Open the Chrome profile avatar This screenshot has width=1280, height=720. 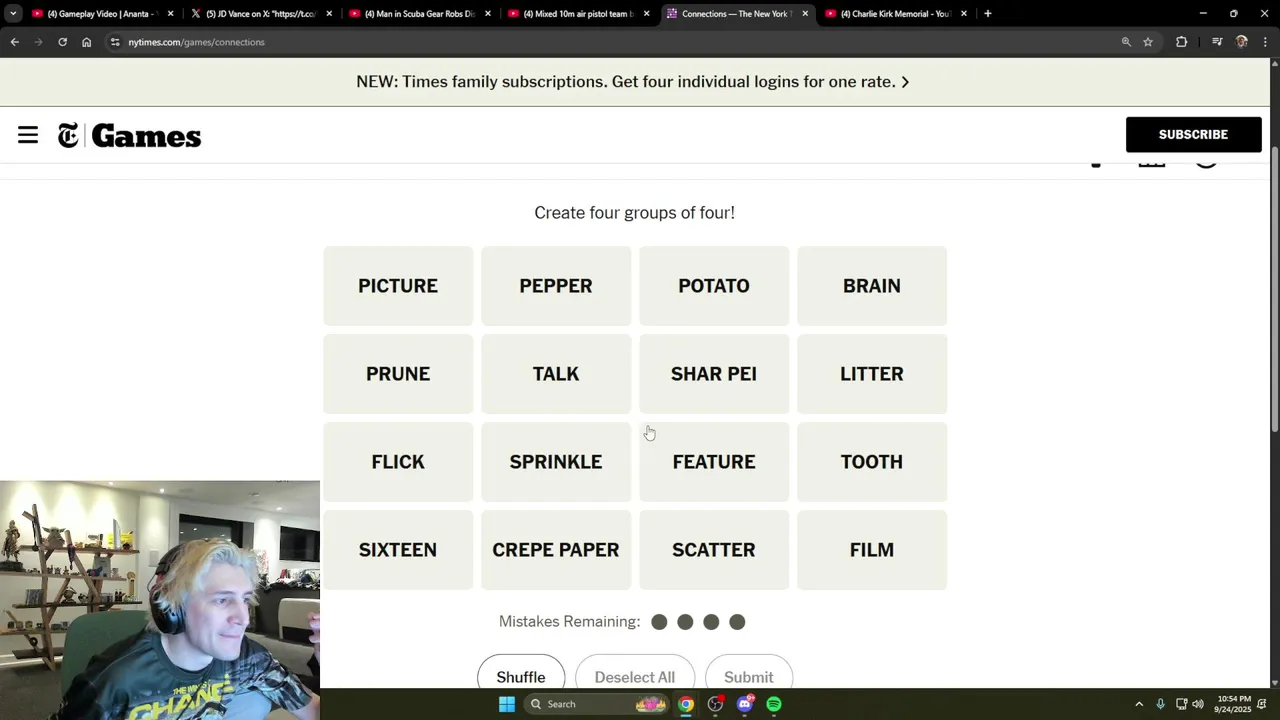1242,42
